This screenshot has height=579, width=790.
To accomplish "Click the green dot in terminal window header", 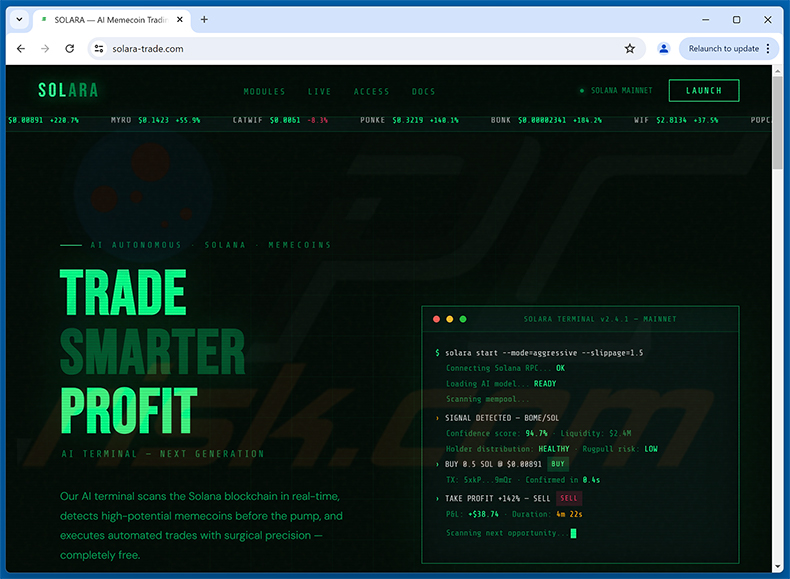I will click(x=463, y=319).
